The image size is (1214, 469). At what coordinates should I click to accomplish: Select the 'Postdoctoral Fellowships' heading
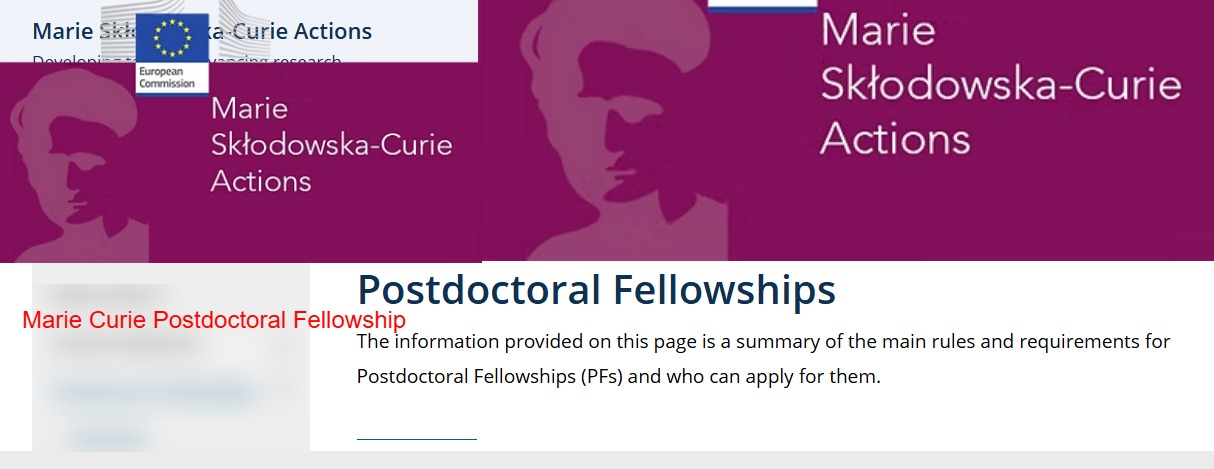point(596,290)
